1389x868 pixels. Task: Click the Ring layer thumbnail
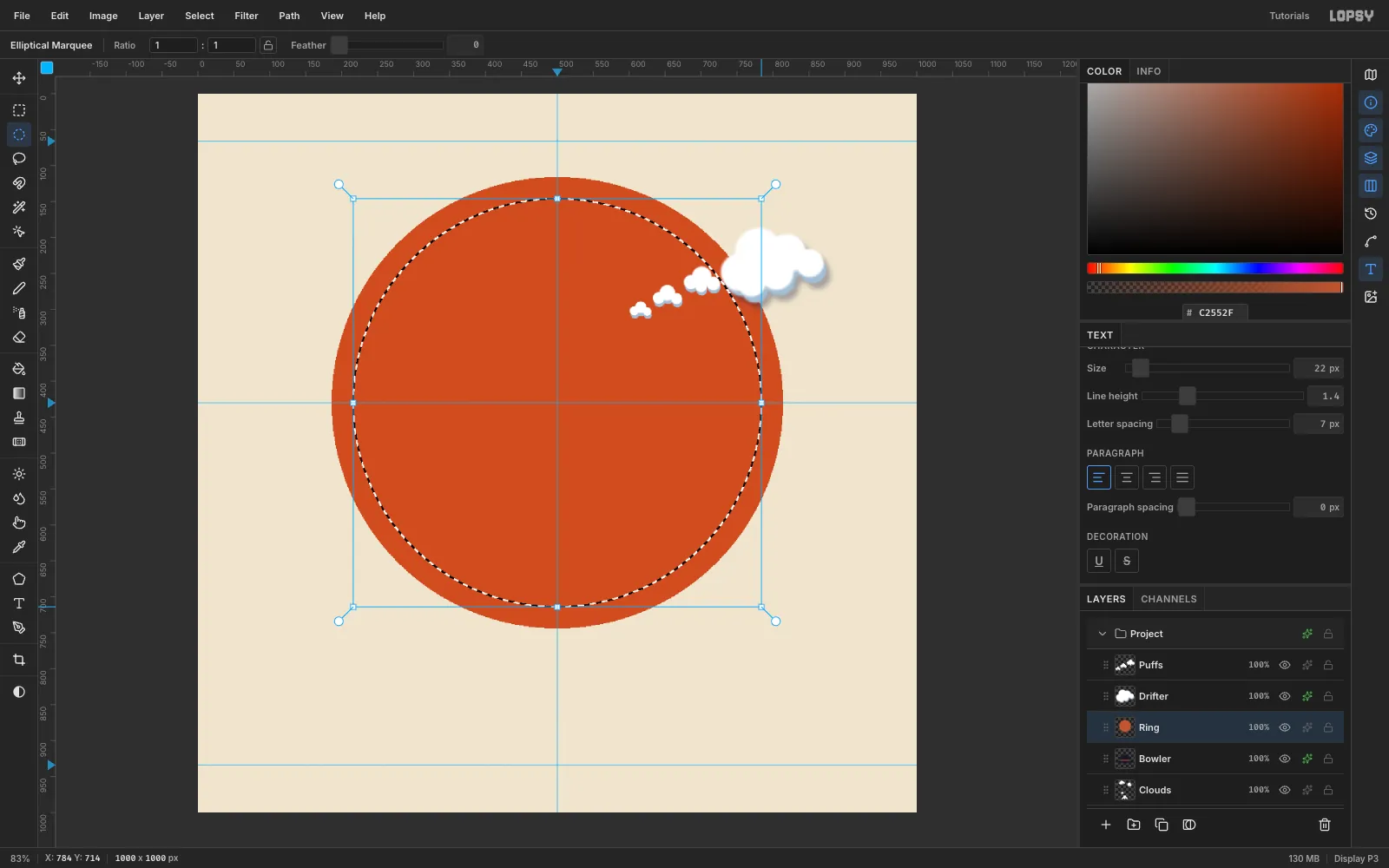coord(1125,727)
